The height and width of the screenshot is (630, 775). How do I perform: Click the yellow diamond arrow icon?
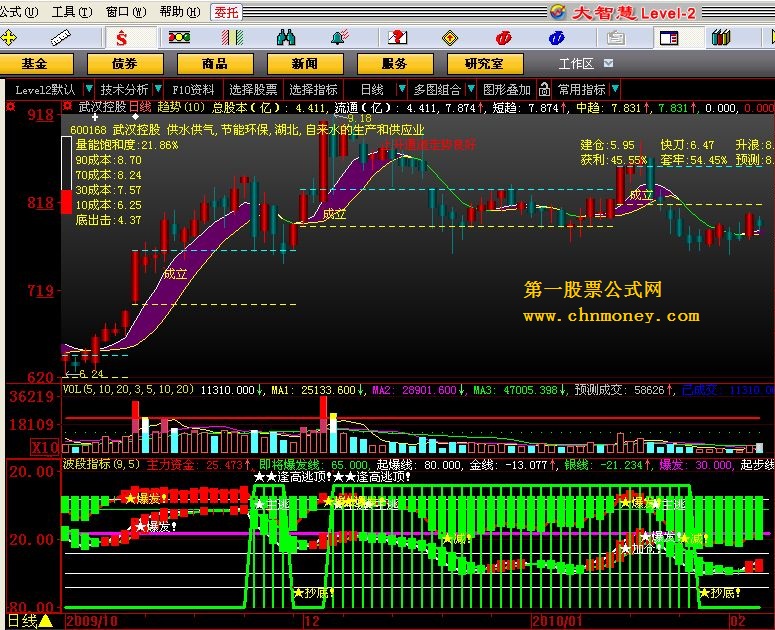(x=450, y=38)
